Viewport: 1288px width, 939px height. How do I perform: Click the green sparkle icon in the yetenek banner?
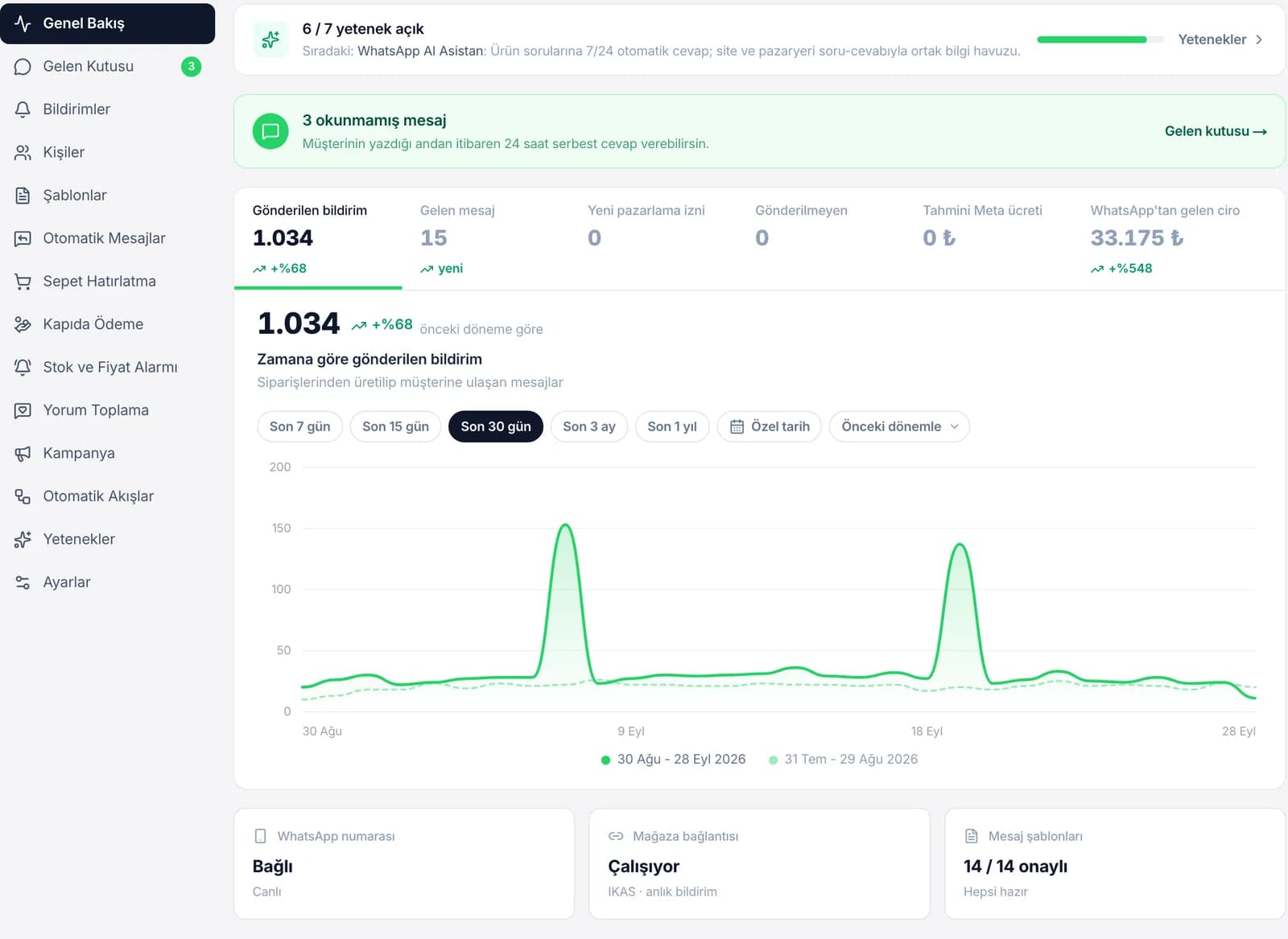[x=270, y=39]
